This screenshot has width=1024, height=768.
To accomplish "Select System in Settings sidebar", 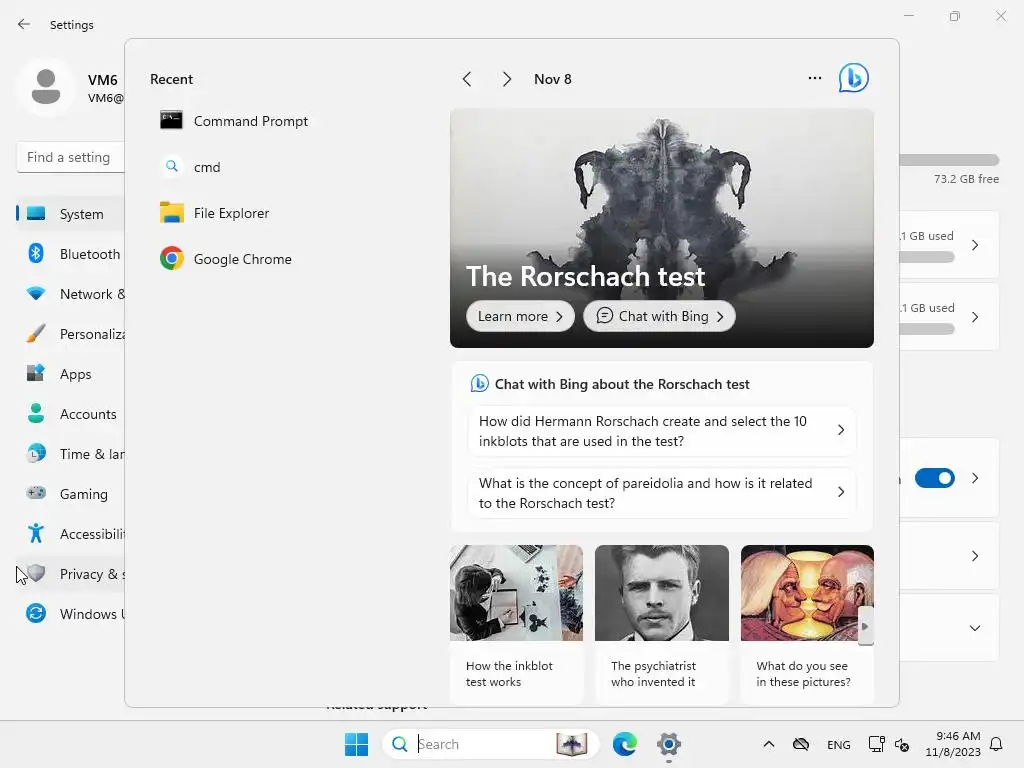I will (x=71, y=214).
